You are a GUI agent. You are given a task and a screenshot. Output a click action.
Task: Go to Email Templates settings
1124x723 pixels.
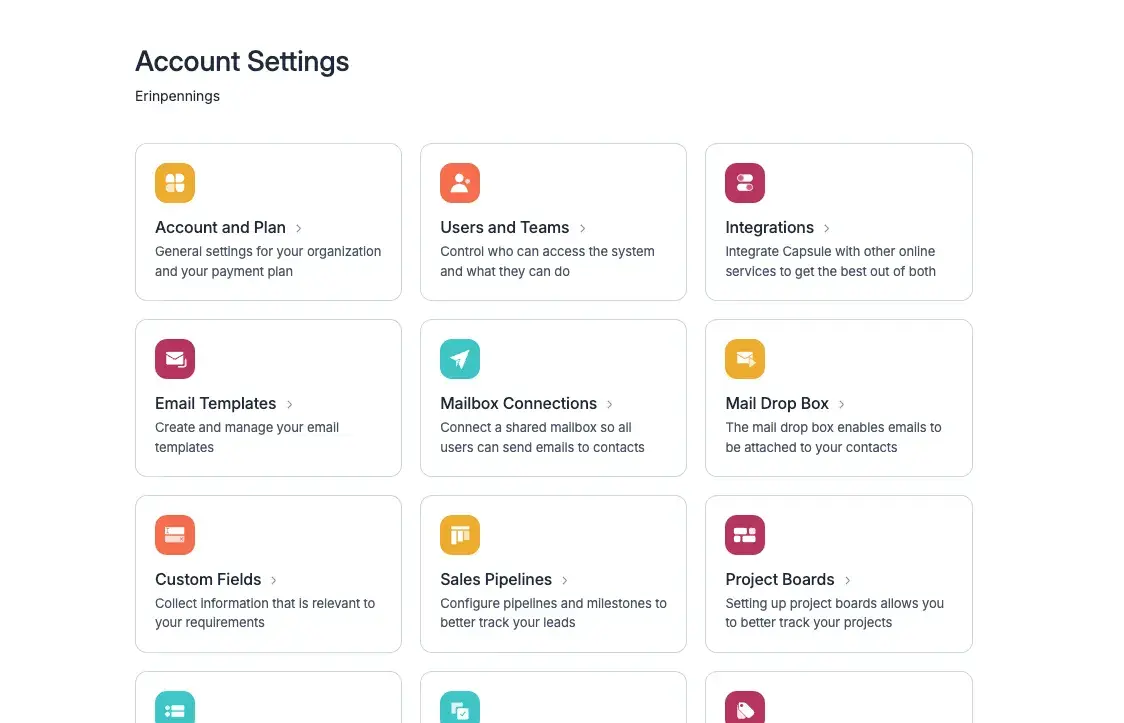tap(216, 404)
